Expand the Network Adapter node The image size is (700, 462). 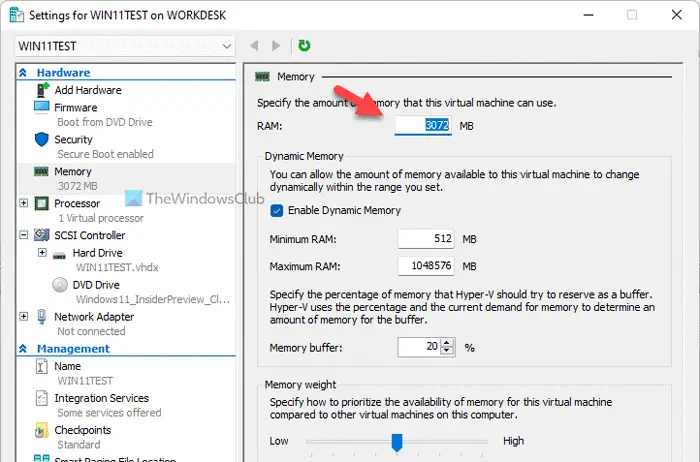click(x=24, y=316)
